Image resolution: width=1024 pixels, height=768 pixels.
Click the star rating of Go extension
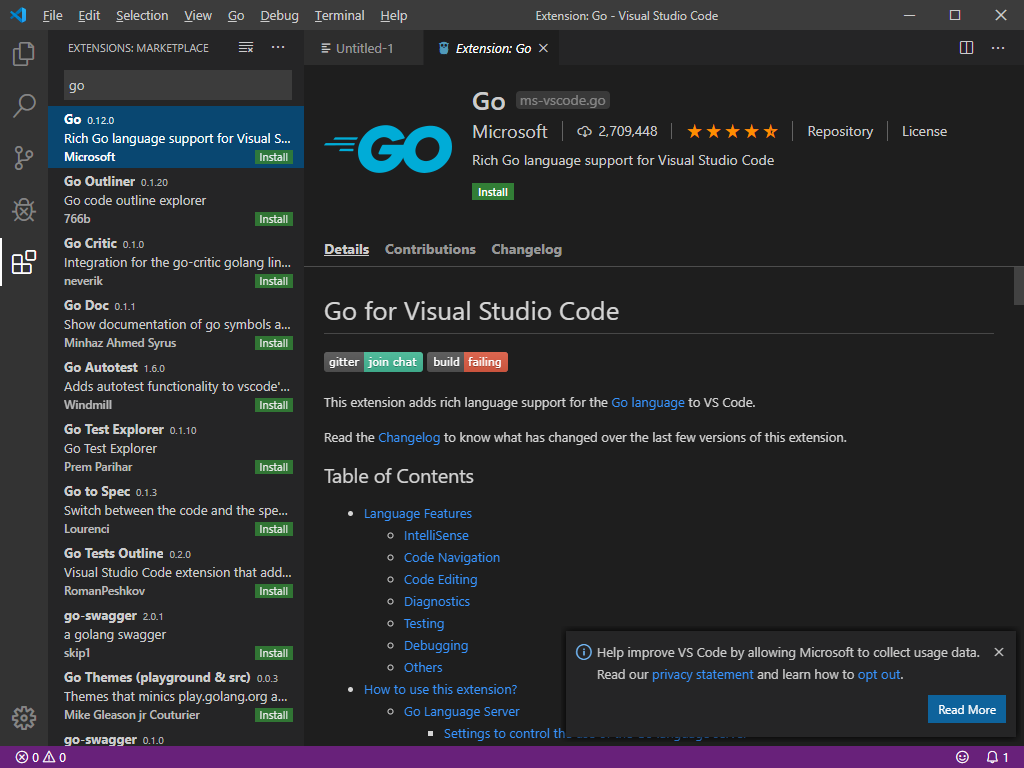click(732, 131)
